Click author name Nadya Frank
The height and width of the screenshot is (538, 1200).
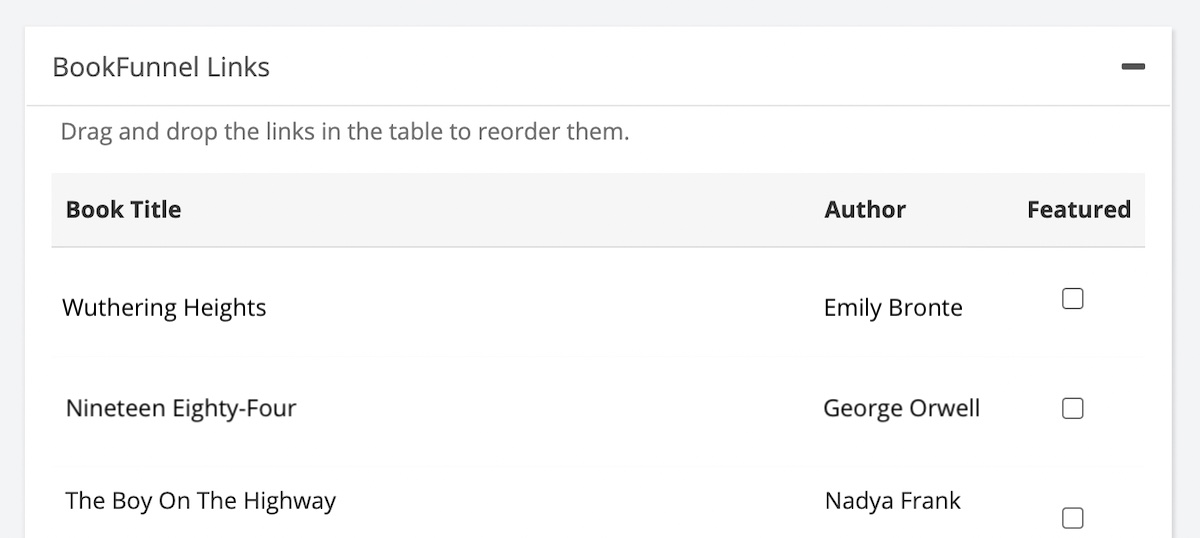(892, 500)
